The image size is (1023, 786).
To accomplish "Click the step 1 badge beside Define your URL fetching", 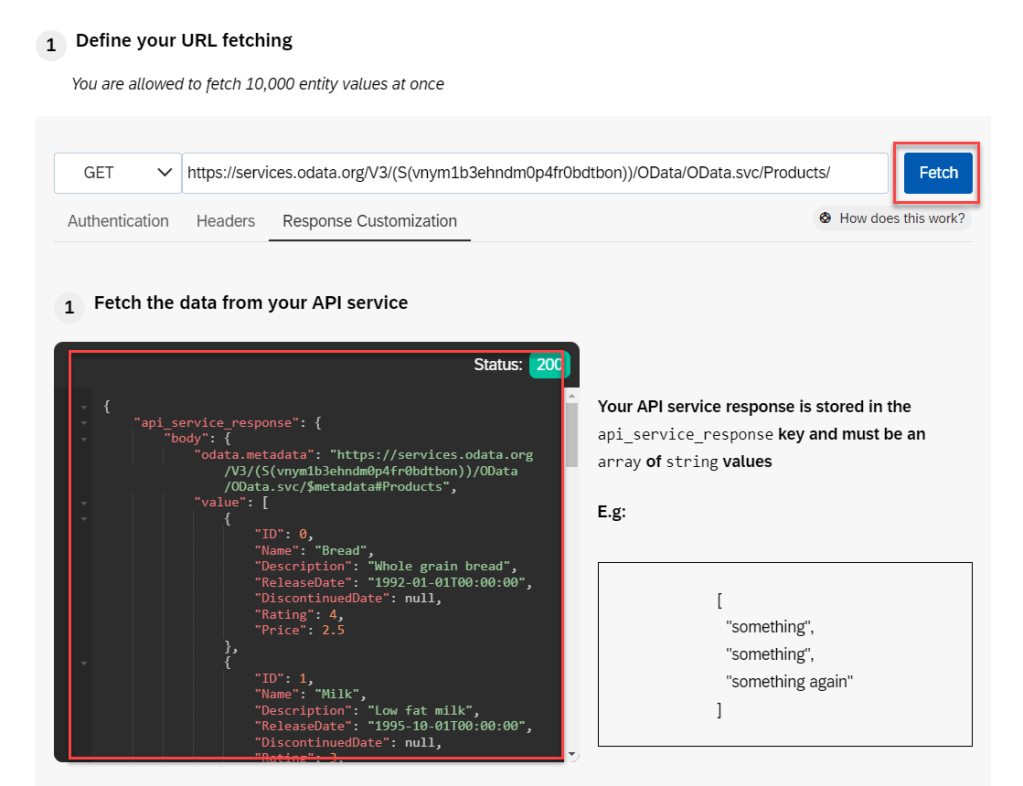I will 50,46.
